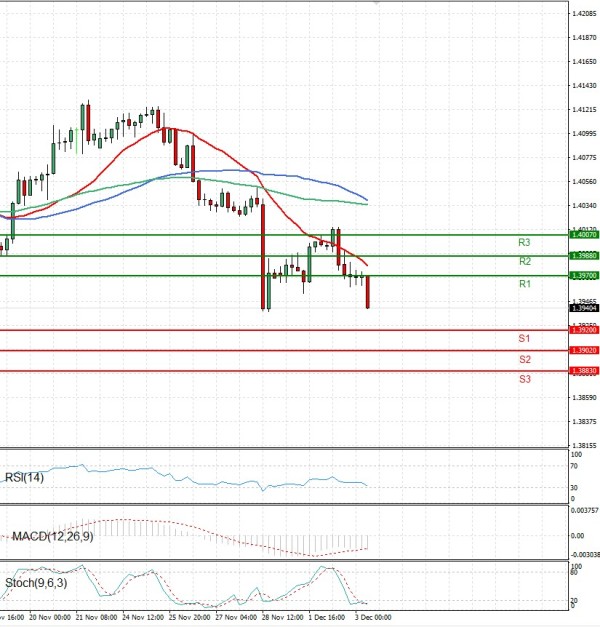600x627 pixels.
Task: Select the S1 support label
Action: click(x=524, y=339)
